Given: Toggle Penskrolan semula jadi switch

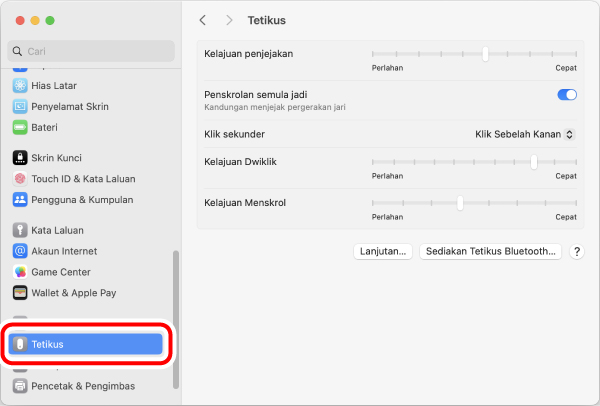Looking at the screenshot, I should [x=567, y=95].
